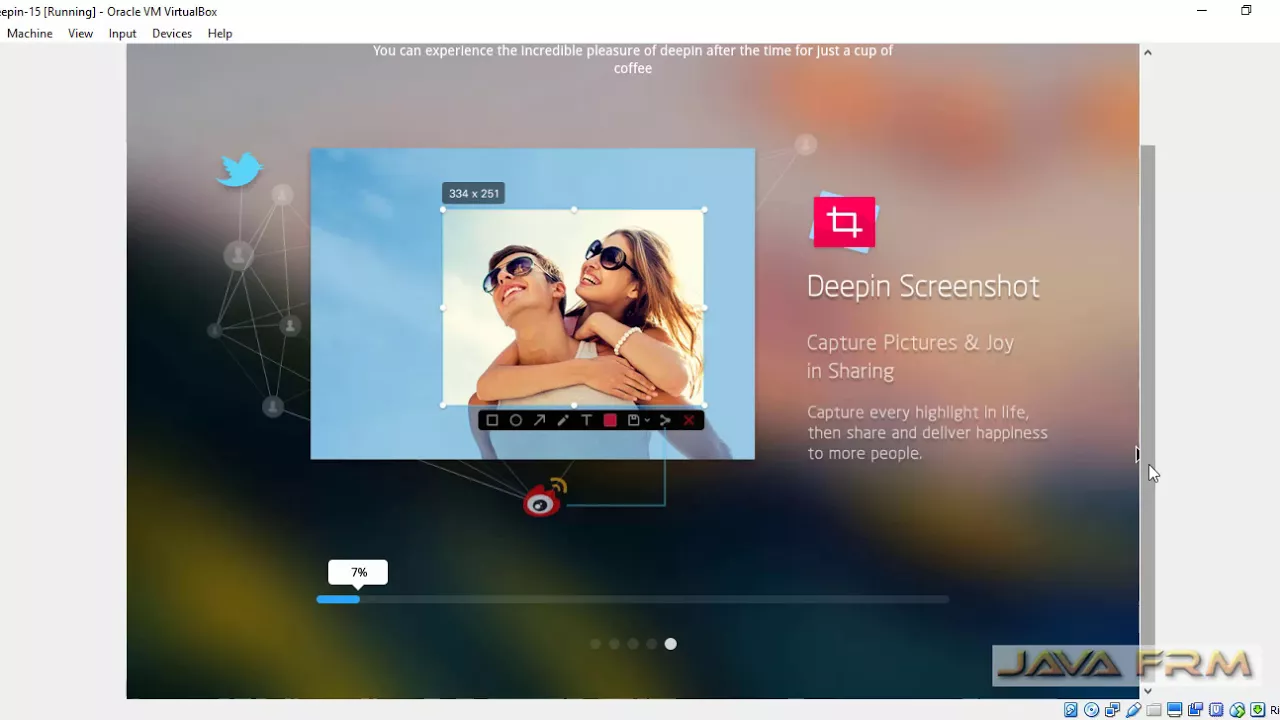Image resolution: width=1280 pixels, height=720 pixels.
Task: Click the display monitor status icon
Action: click(1174, 710)
